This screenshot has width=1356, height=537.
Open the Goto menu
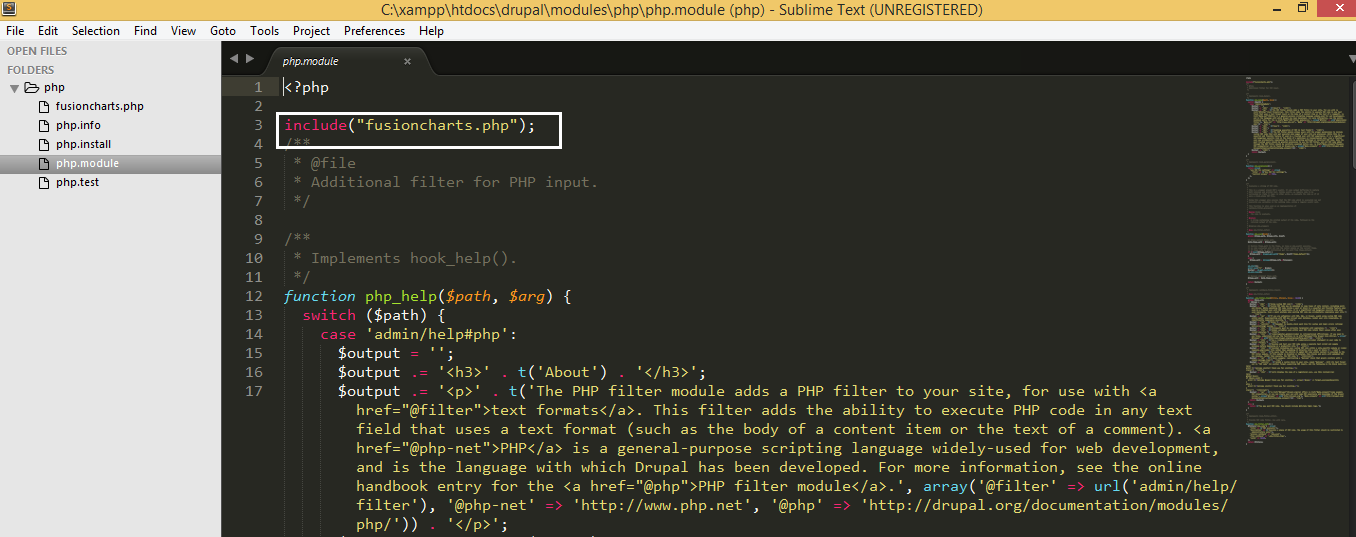[223, 31]
